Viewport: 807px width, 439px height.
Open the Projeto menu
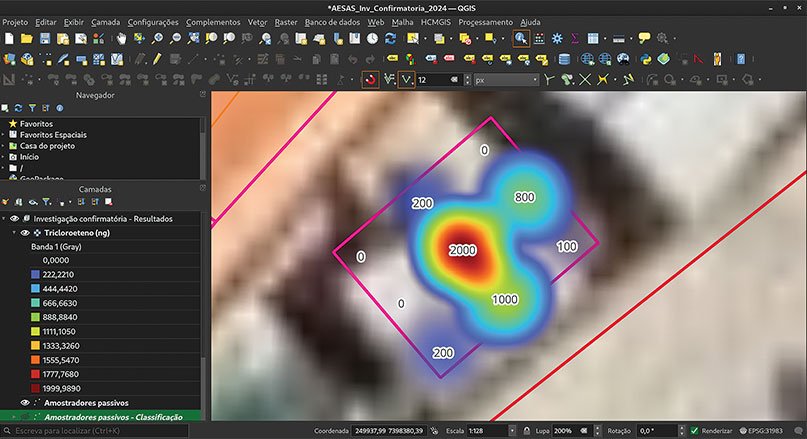point(15,22)
